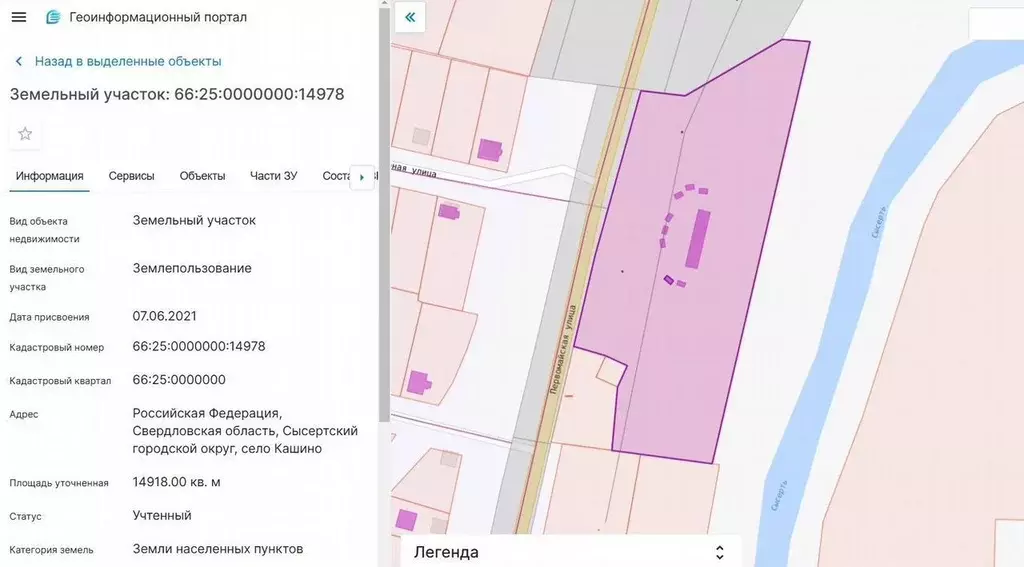The image size is (1024, 567).
Task: Click the cadastral number 66:25:0000000:14978 value
Action: (199, 346)
